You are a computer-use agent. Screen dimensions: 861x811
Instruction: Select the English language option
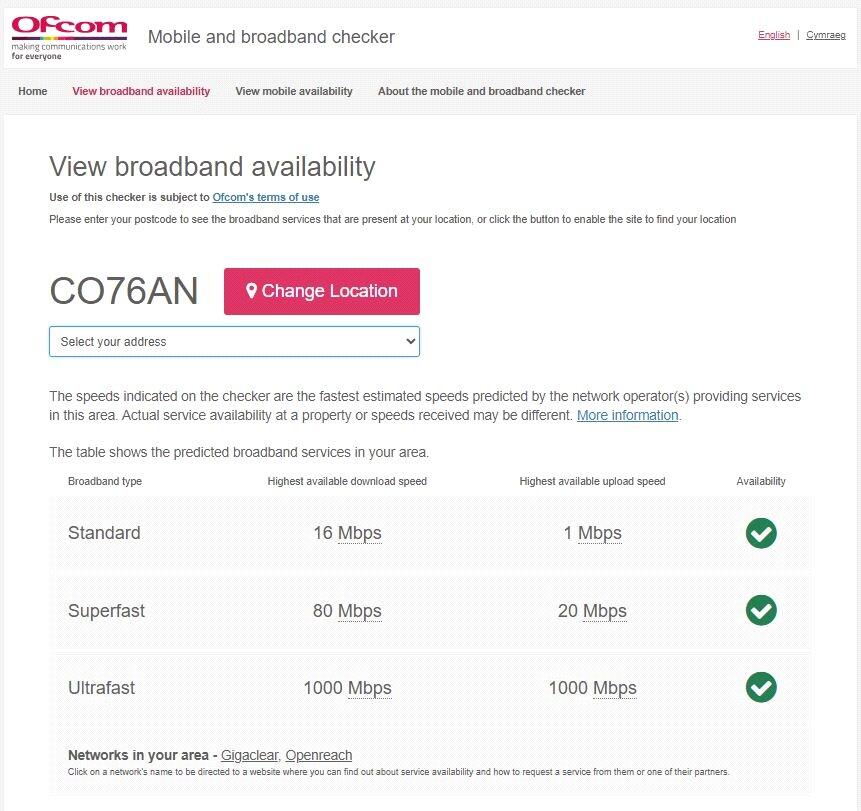click(x=774, y=34)
